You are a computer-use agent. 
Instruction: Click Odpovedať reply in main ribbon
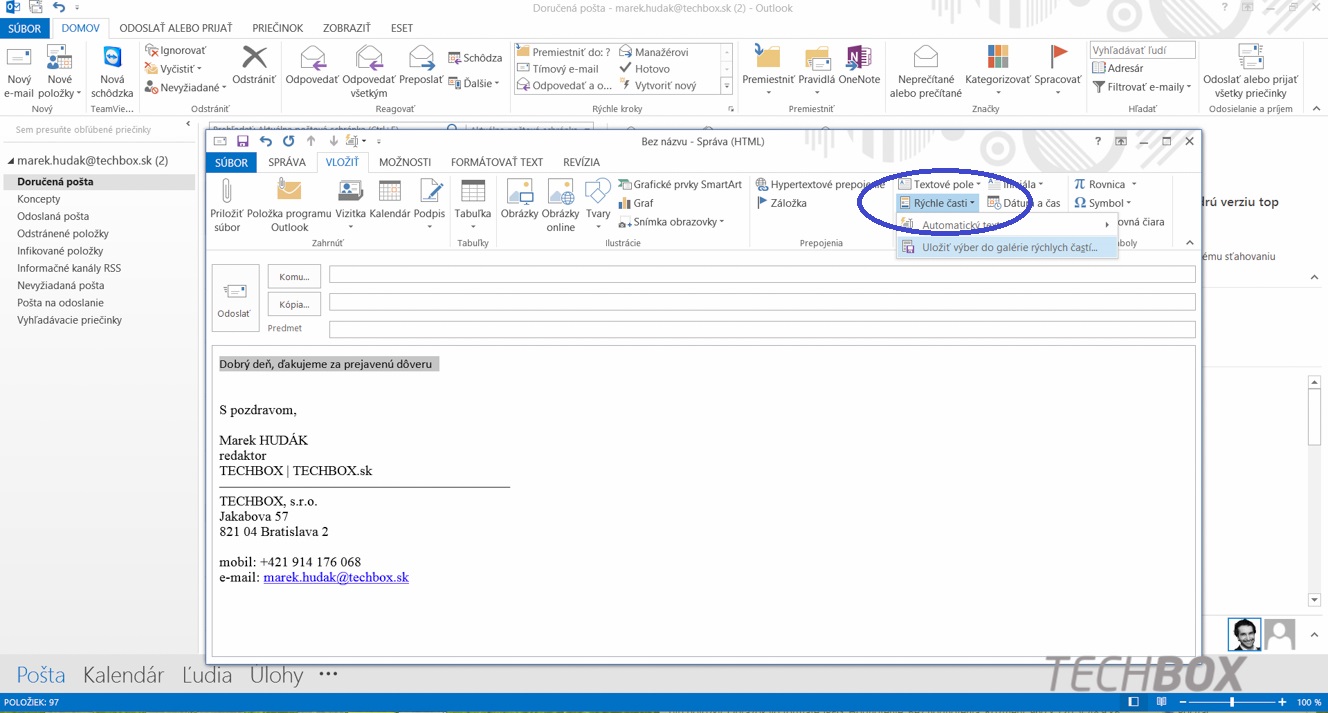(312, 66)
